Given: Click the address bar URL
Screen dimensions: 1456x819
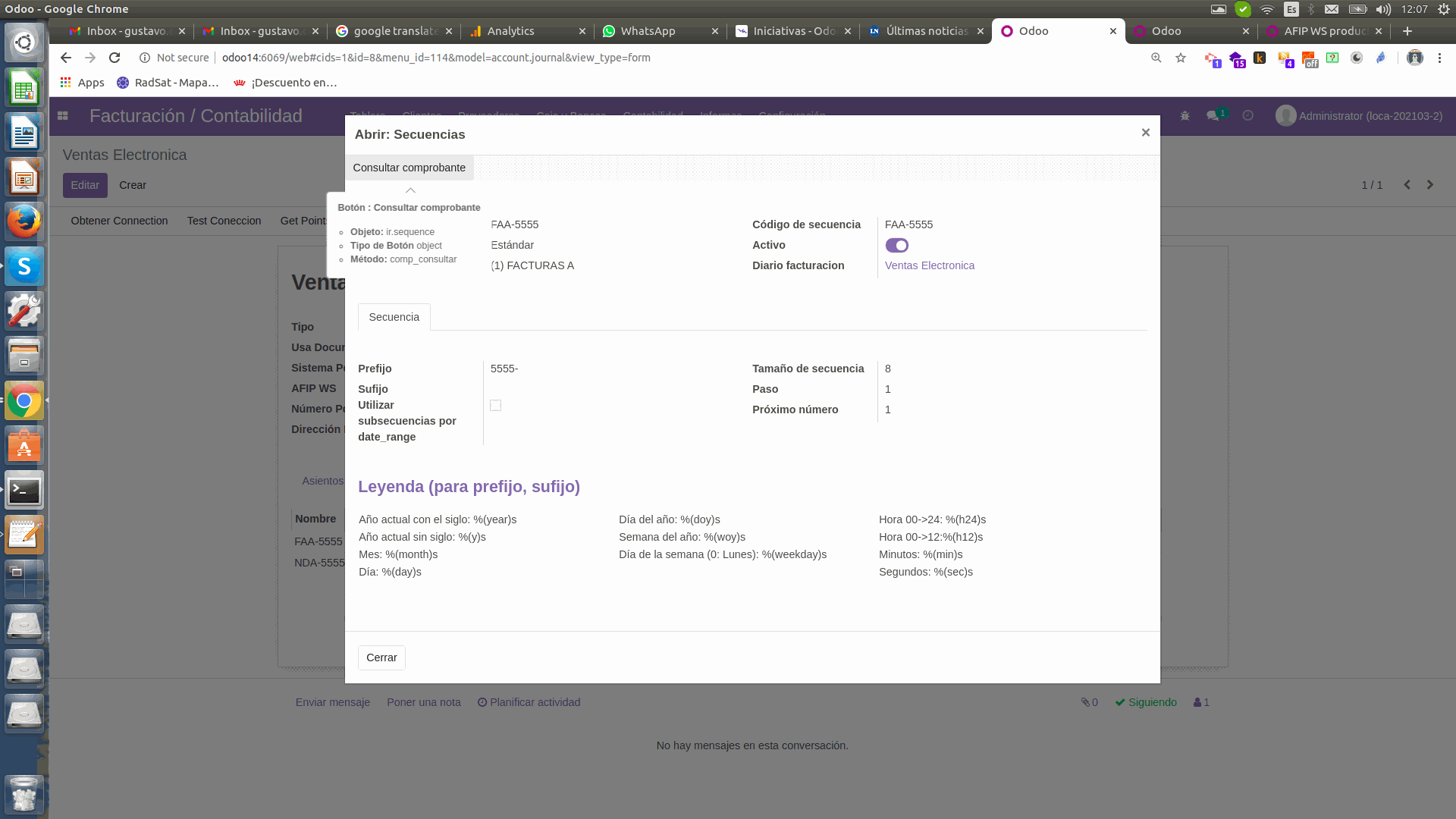Looking at the screenshot, I should 436,58.
